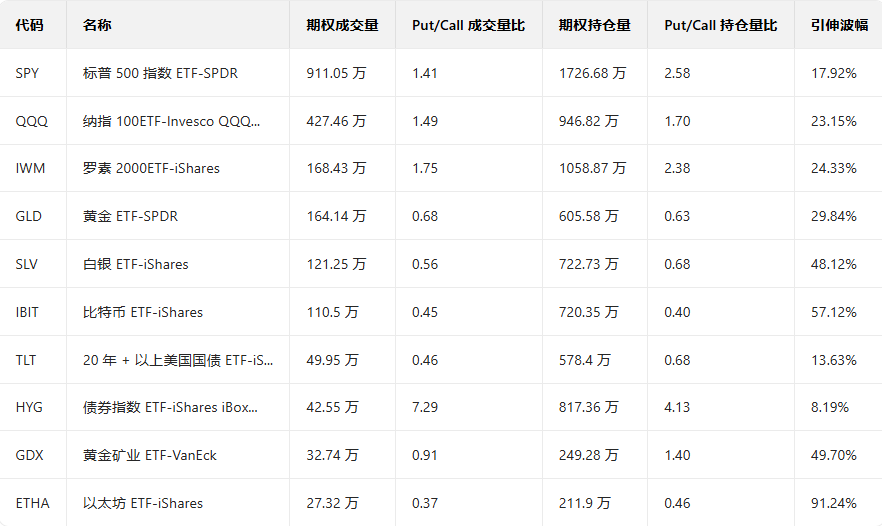Select the 期权持仓量 column header

(x=594, y=25)
